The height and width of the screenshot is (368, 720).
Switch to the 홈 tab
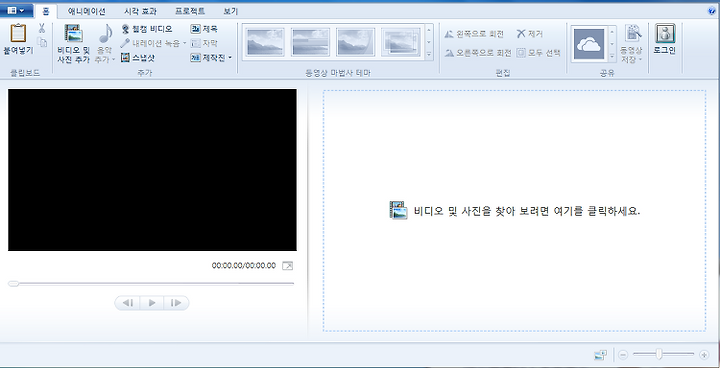click(45, 11)
